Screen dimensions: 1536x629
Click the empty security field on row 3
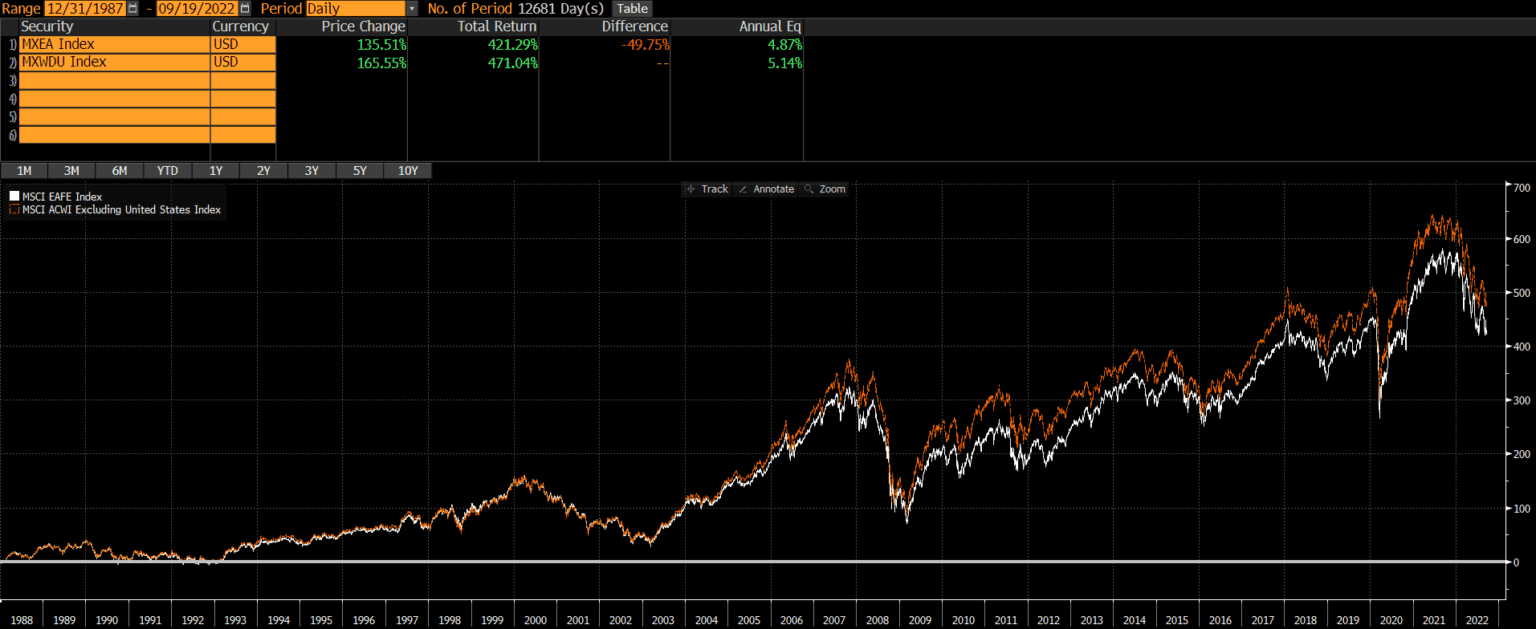[x=115, y=80]
